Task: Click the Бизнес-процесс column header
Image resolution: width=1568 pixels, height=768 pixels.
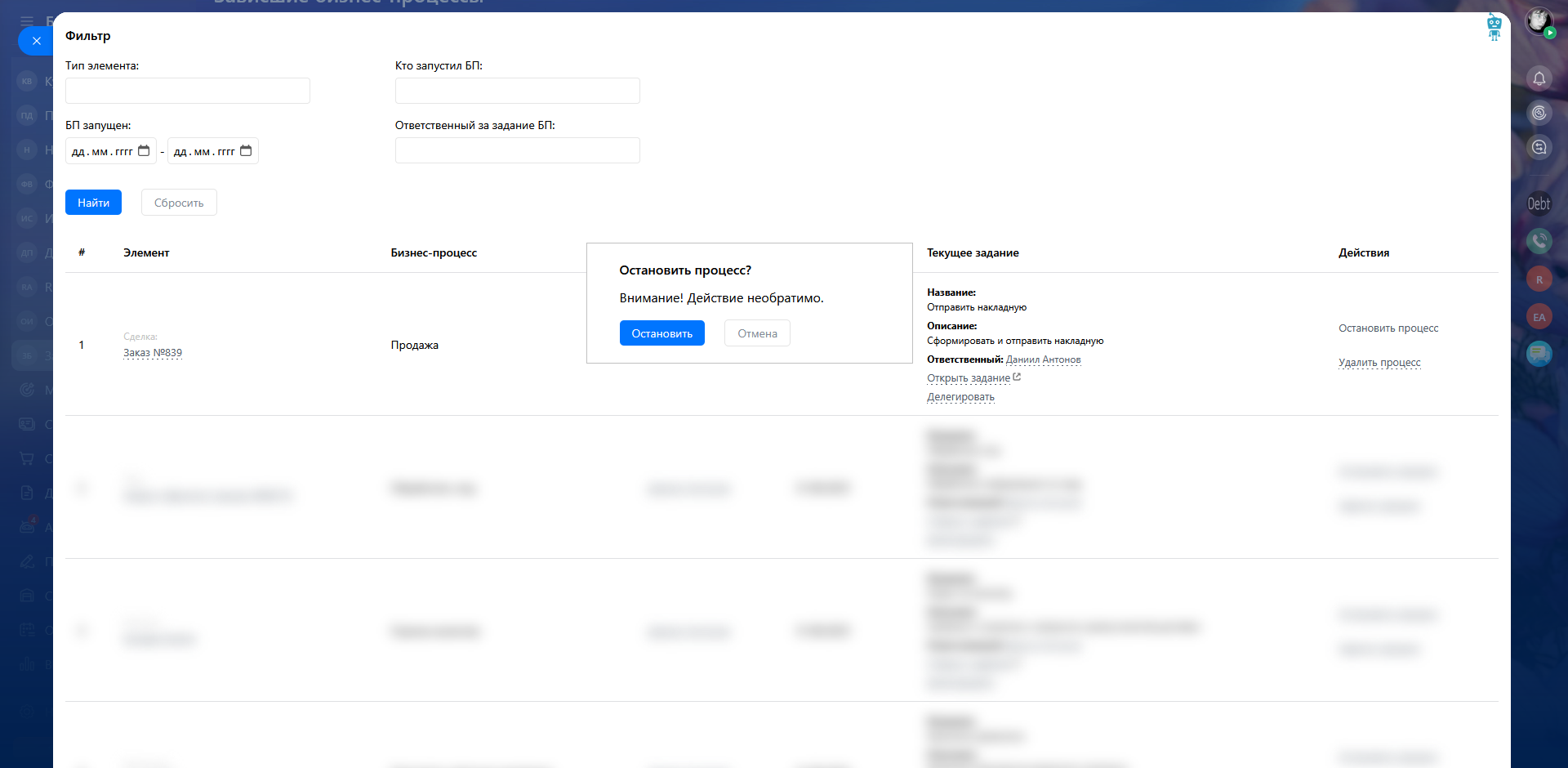Action: [x=434, y=253]
